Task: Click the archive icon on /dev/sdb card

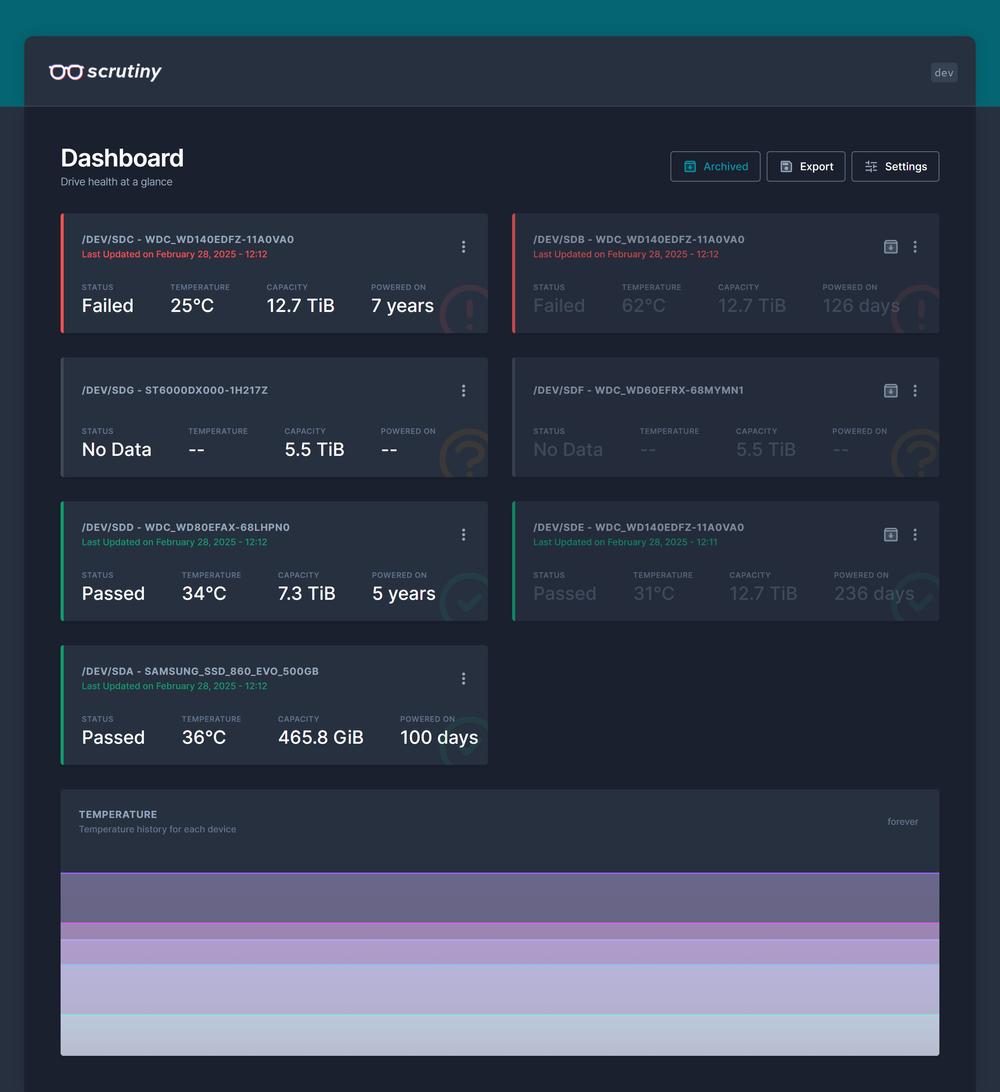Action: [x=890, y=247]
